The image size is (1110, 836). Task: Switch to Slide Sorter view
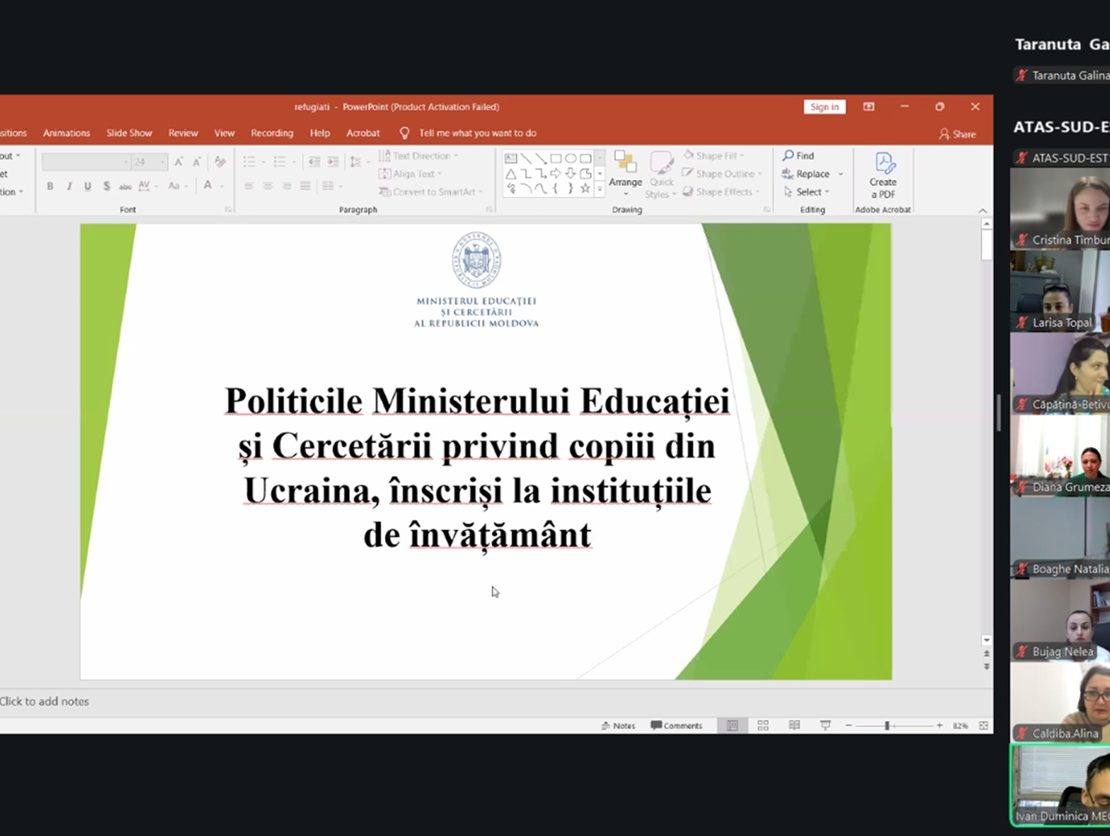pos(763,726)
